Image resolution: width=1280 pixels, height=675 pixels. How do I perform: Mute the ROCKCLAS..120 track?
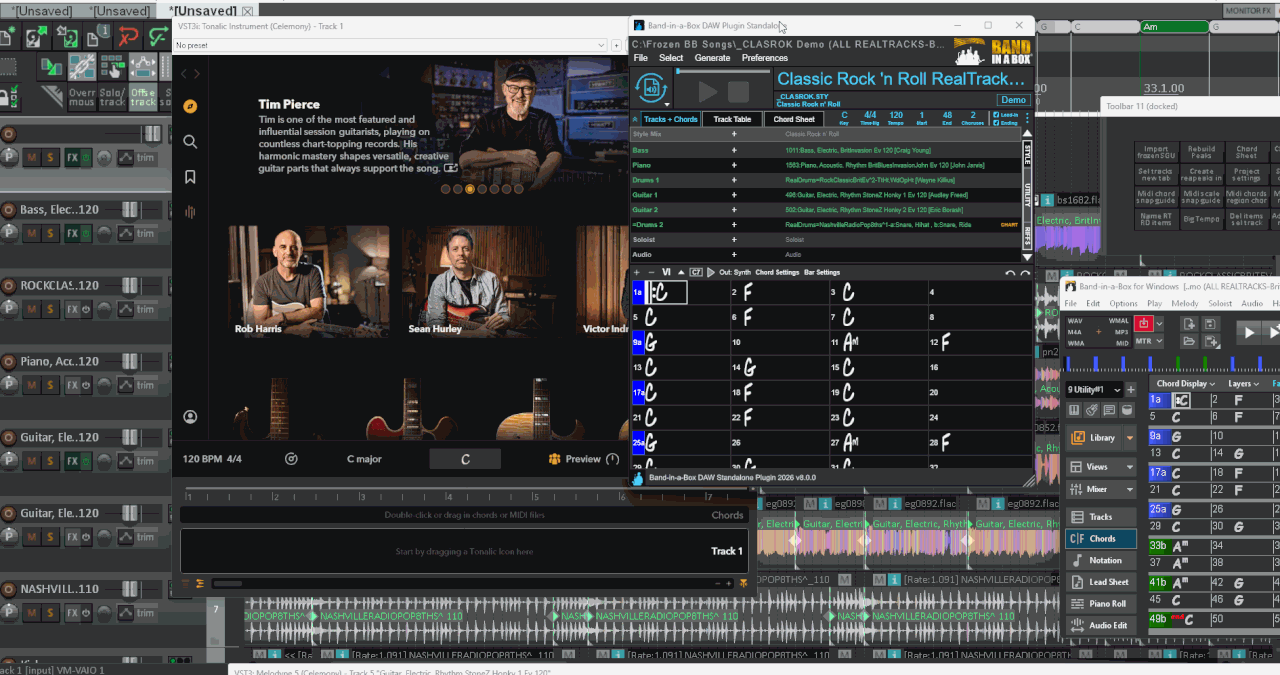(x=32, y=310)
